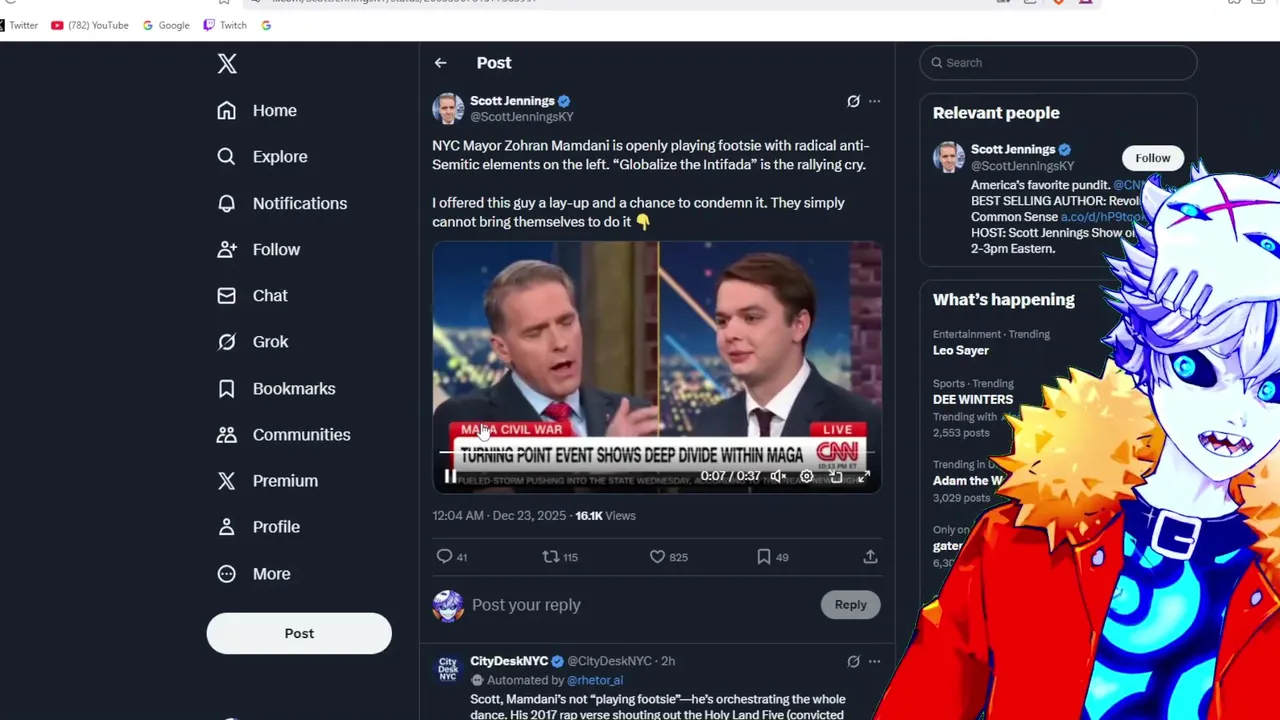Open Twitch bookmark in bookmarks bar
The image size is (1280, 720).
[225, 25]
